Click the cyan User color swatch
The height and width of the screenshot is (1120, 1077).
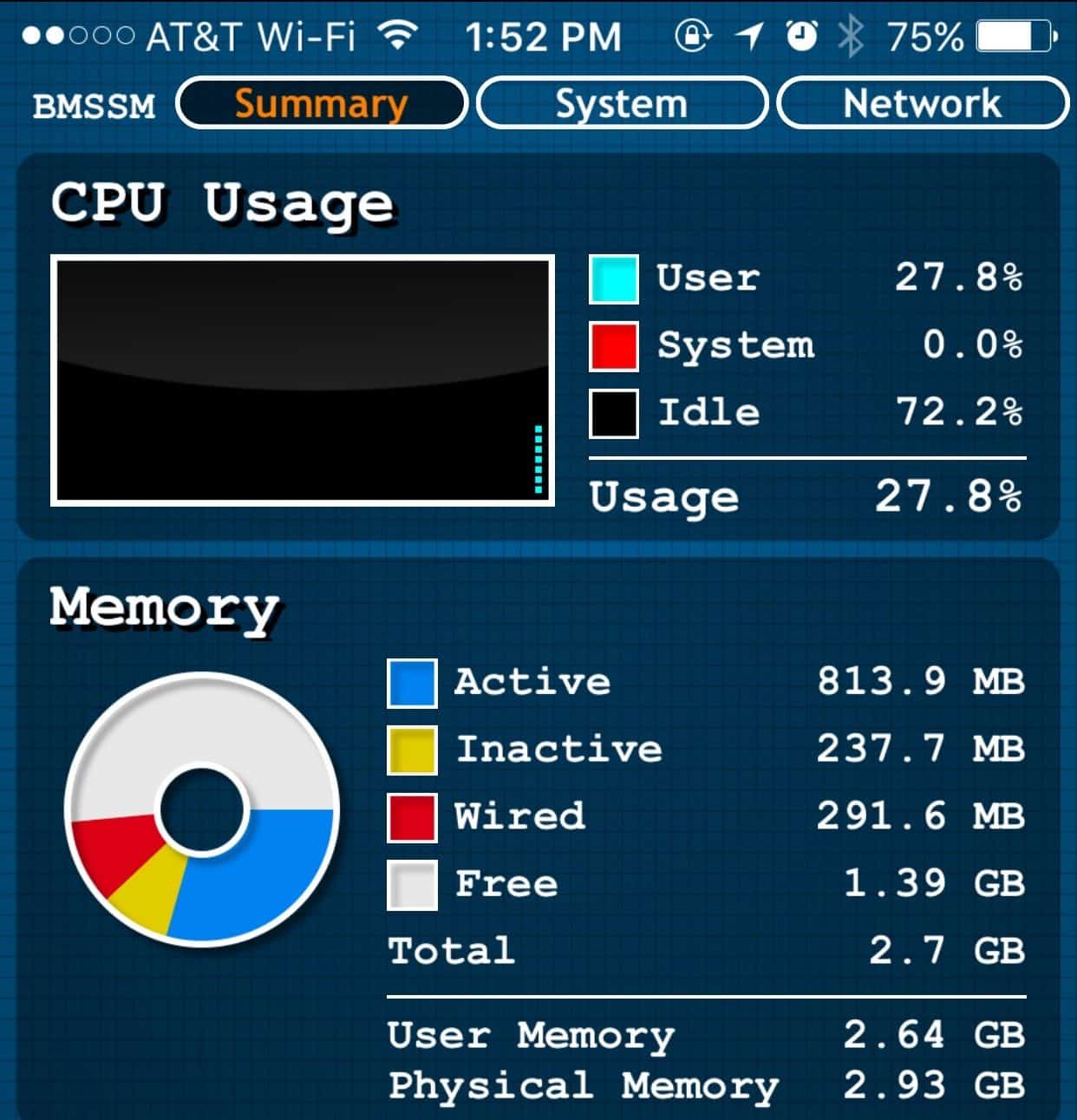click(614, 279)
